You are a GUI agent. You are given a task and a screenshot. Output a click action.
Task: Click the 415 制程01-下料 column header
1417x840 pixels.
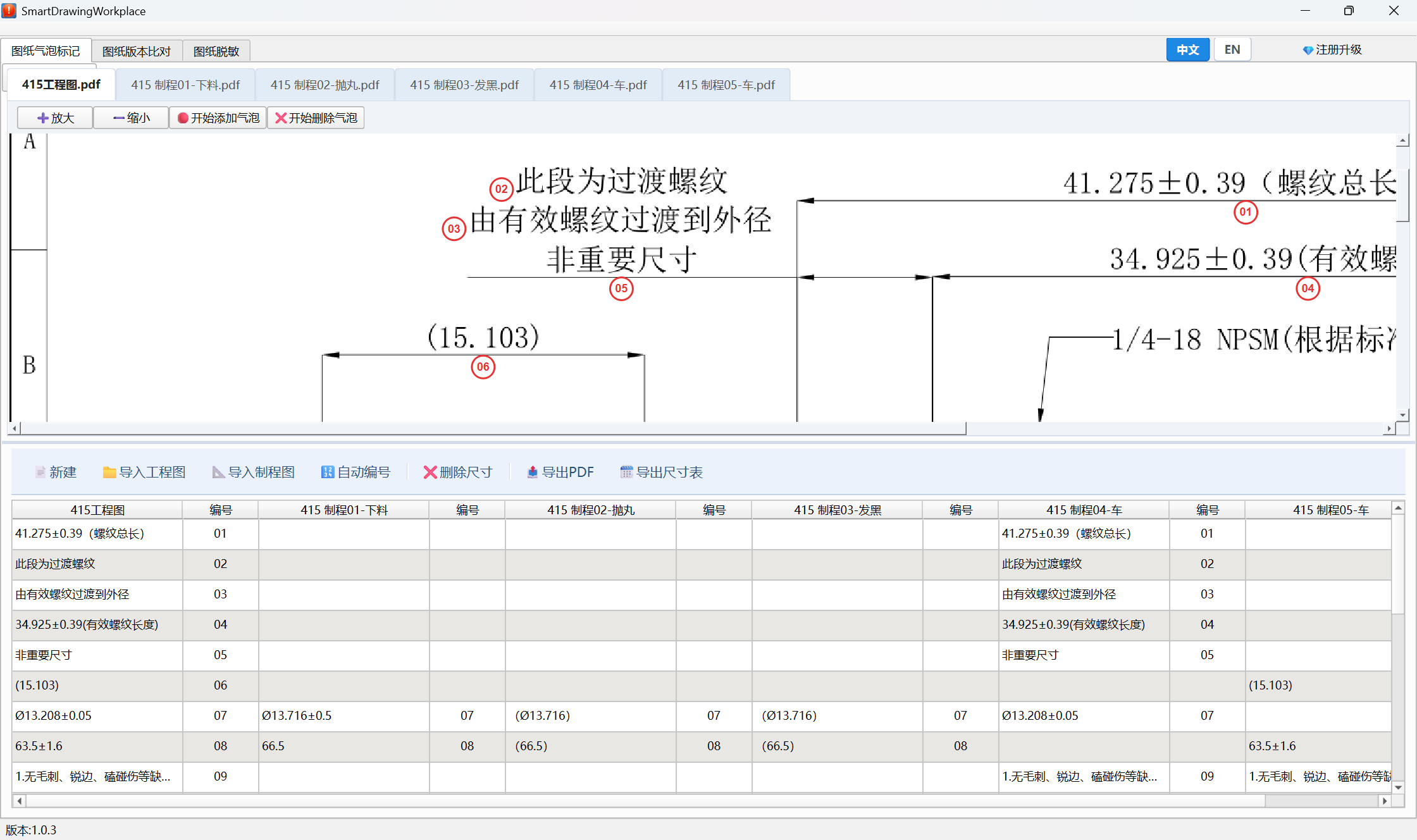pos(344,510)
